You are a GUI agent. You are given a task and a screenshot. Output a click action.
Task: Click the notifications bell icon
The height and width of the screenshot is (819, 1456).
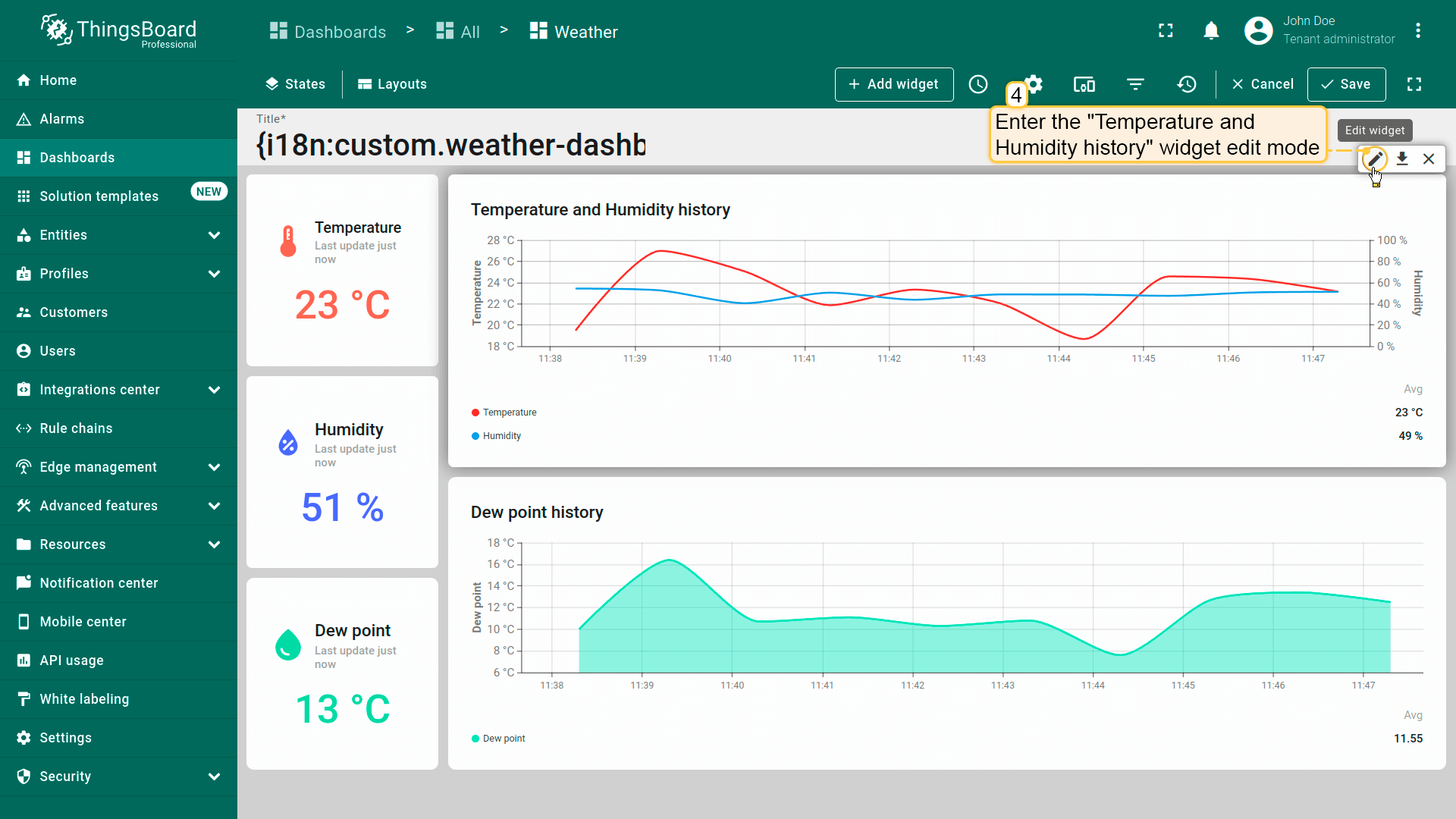[x=1211, y=31]
